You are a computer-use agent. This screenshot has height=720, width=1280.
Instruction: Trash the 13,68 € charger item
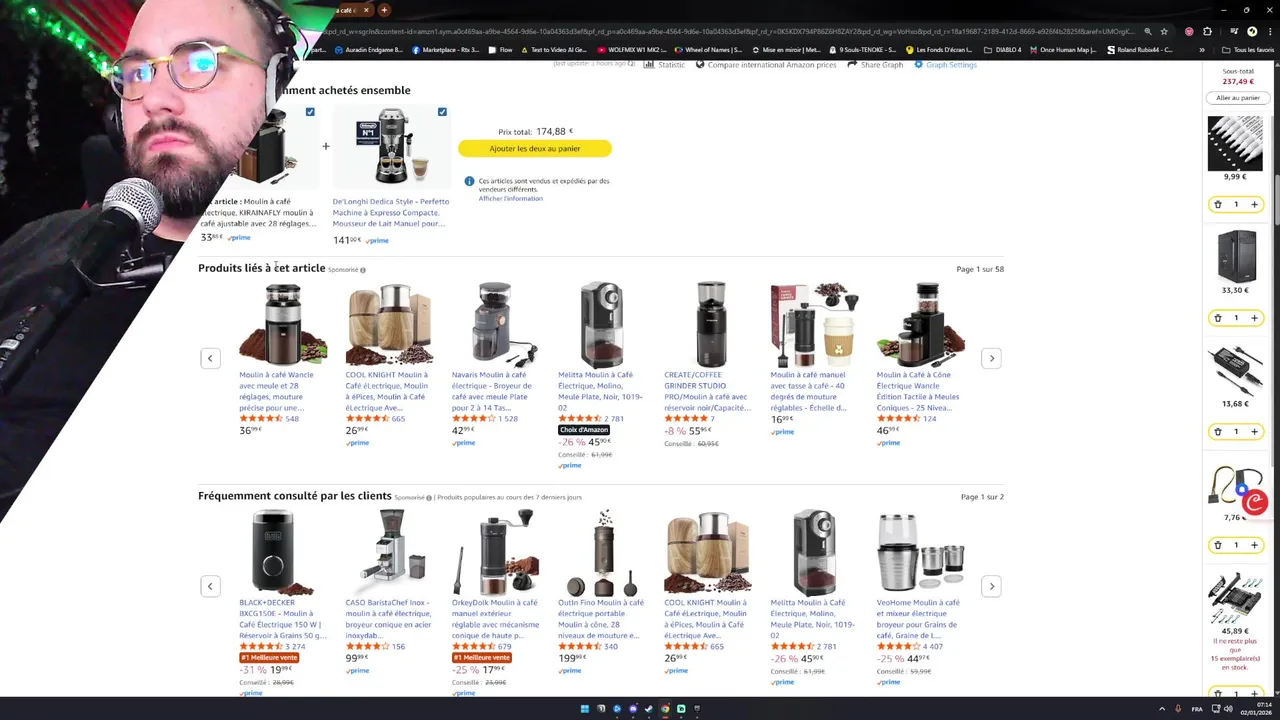click(x=1217, y=432)
